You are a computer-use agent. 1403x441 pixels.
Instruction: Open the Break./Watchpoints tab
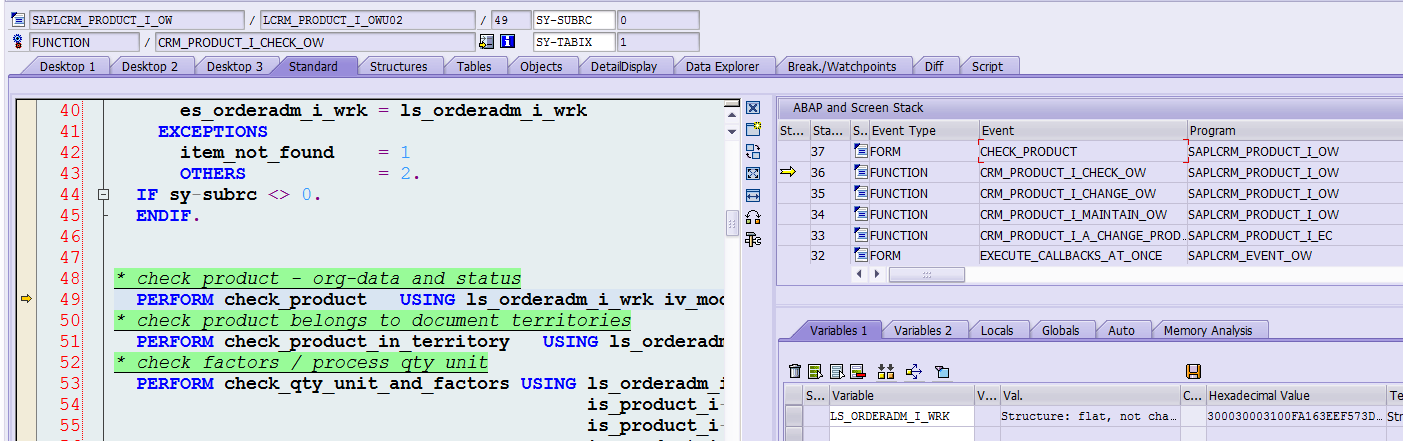[x=842, y=66]
